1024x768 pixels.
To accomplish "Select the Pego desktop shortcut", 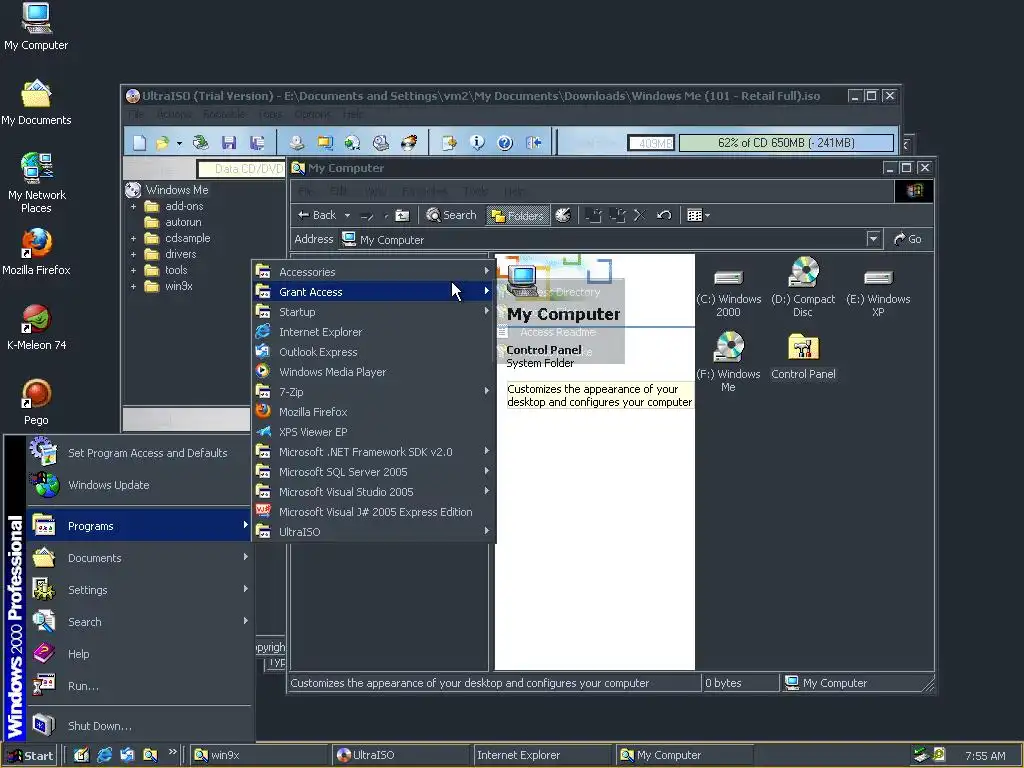I will point(36,402).
